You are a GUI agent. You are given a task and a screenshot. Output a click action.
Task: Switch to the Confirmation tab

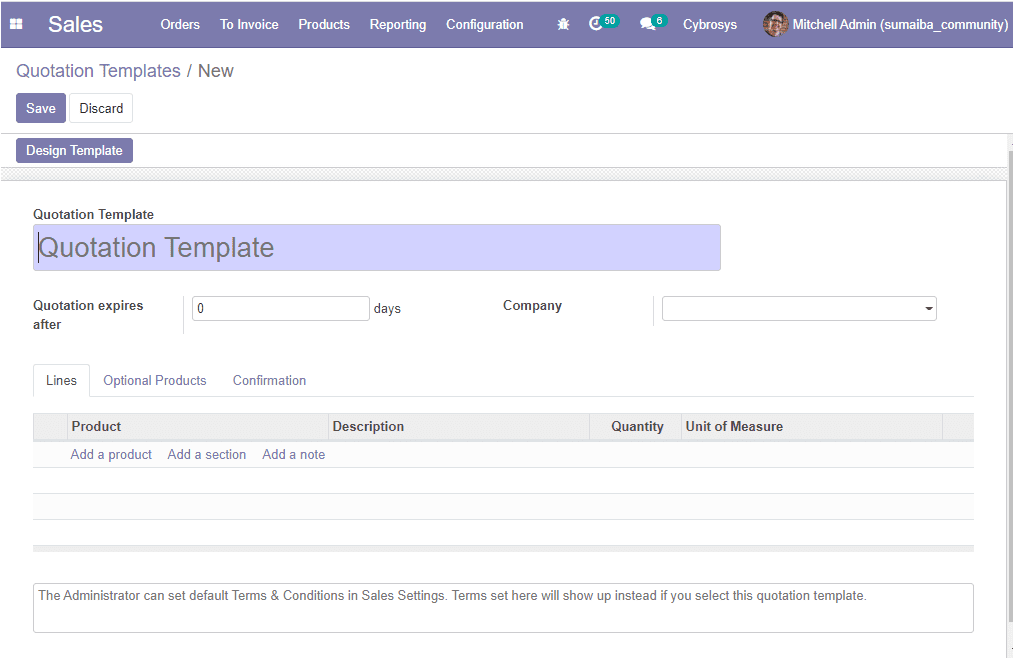[x=269, y=380]
